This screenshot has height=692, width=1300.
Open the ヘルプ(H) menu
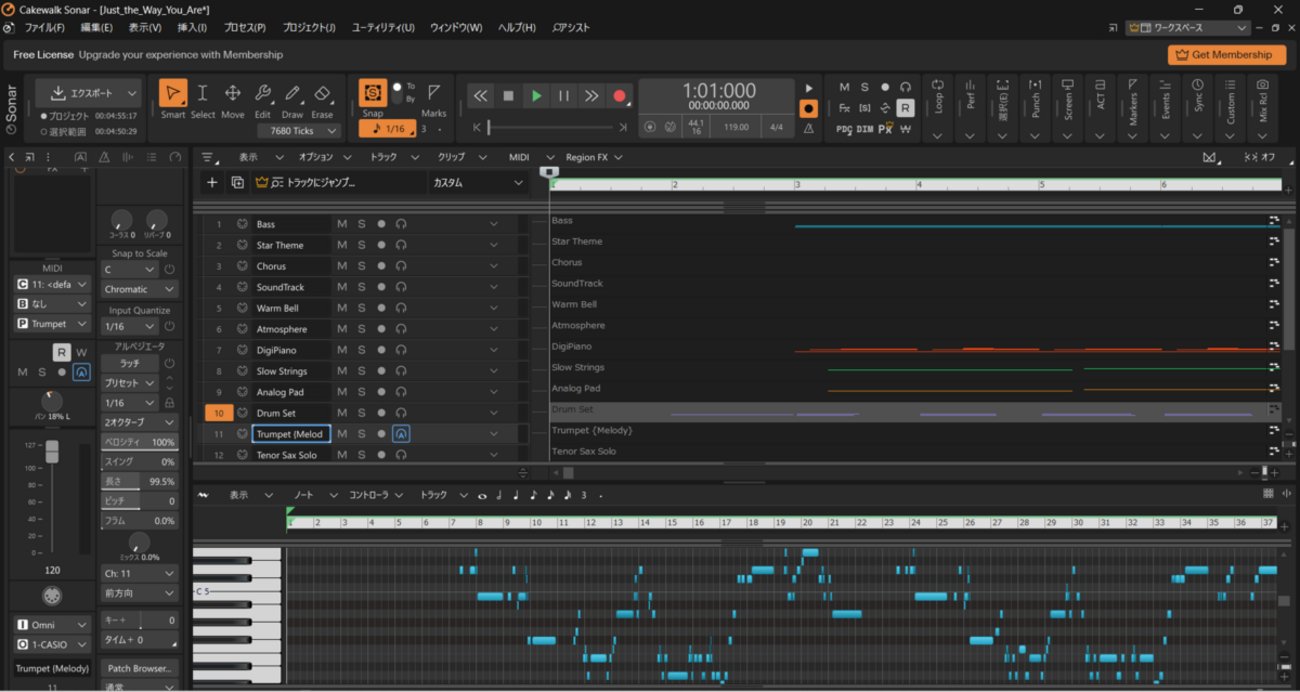[x=517, y=28]
